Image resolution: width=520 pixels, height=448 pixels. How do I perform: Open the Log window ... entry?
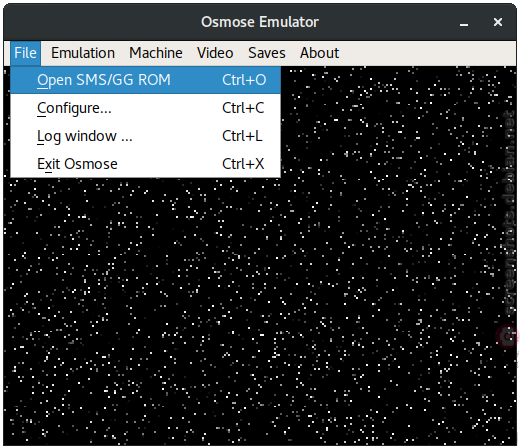pyautogui.click(x=146, y=136)
